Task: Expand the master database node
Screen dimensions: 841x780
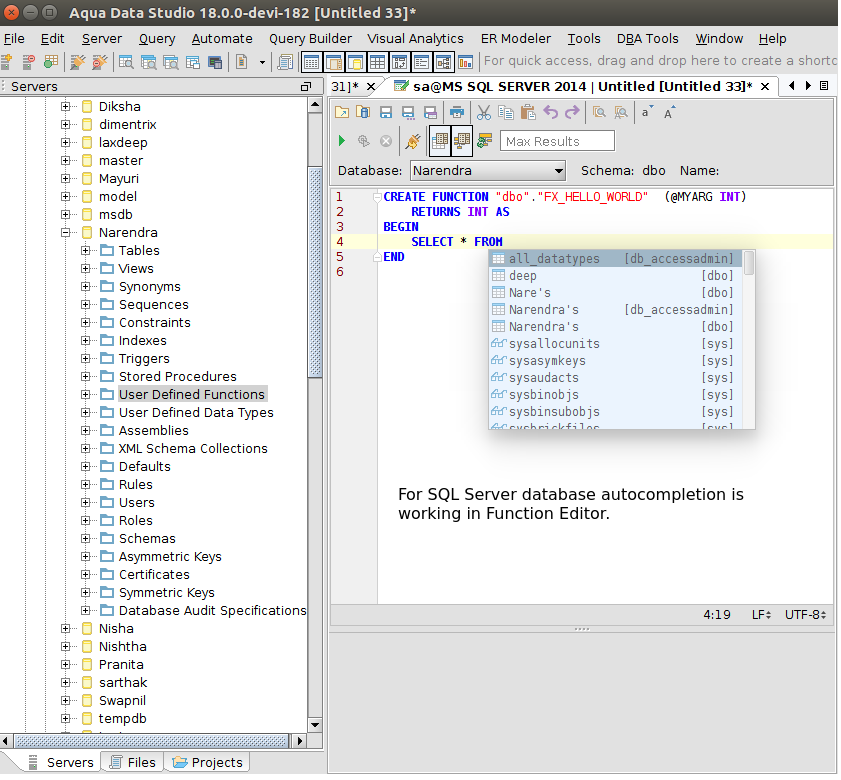Action: 65,161
